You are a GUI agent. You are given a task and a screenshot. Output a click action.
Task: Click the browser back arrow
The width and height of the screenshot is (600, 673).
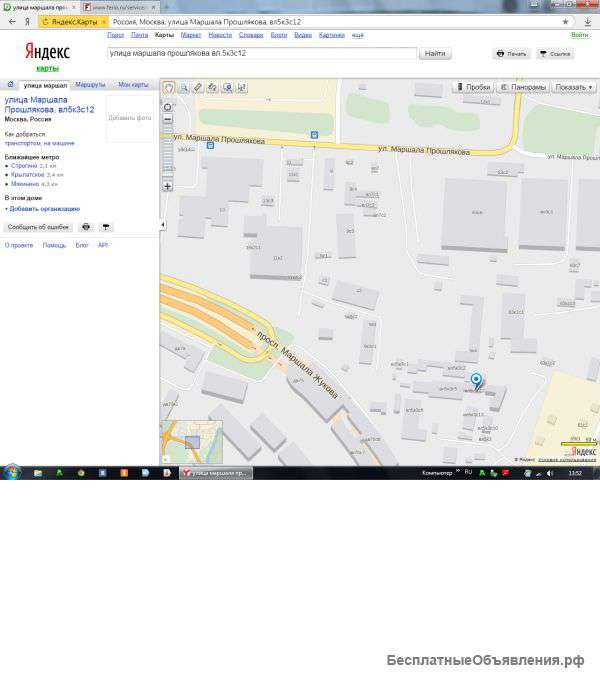(x=12, y=21)
